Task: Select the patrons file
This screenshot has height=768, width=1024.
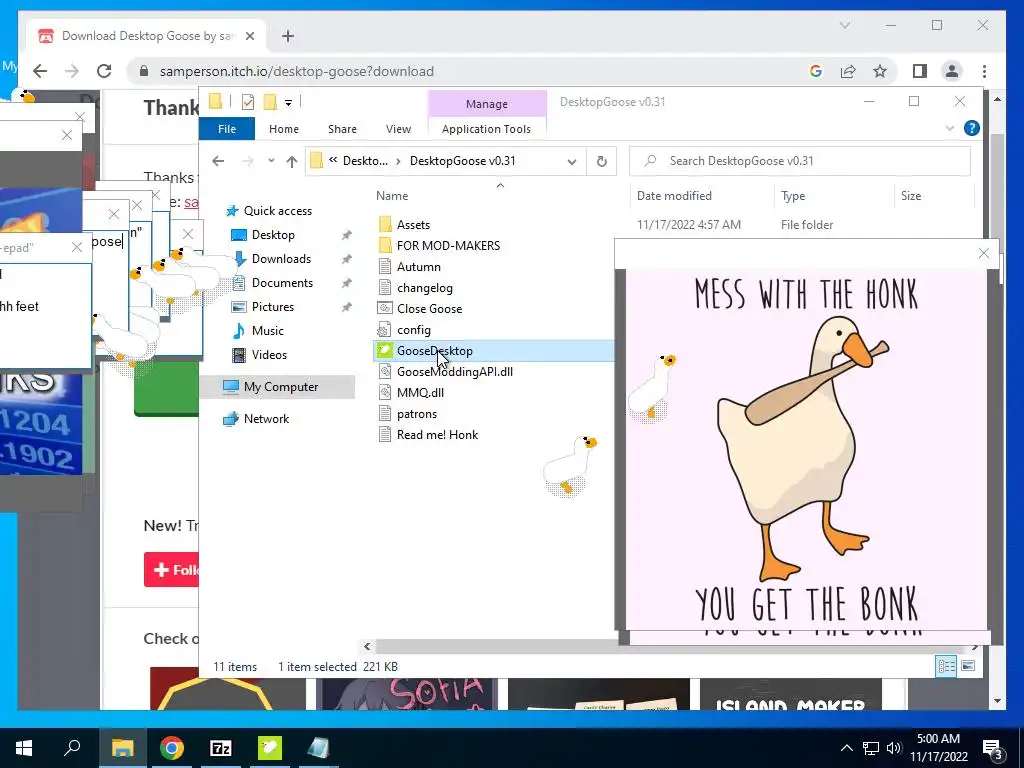Action: [417, 414]
